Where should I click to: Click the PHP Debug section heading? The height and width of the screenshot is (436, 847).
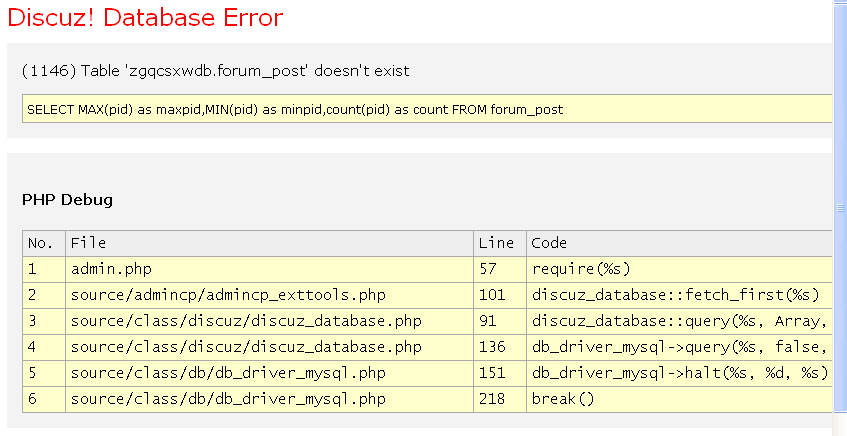(x=67, y=199)
